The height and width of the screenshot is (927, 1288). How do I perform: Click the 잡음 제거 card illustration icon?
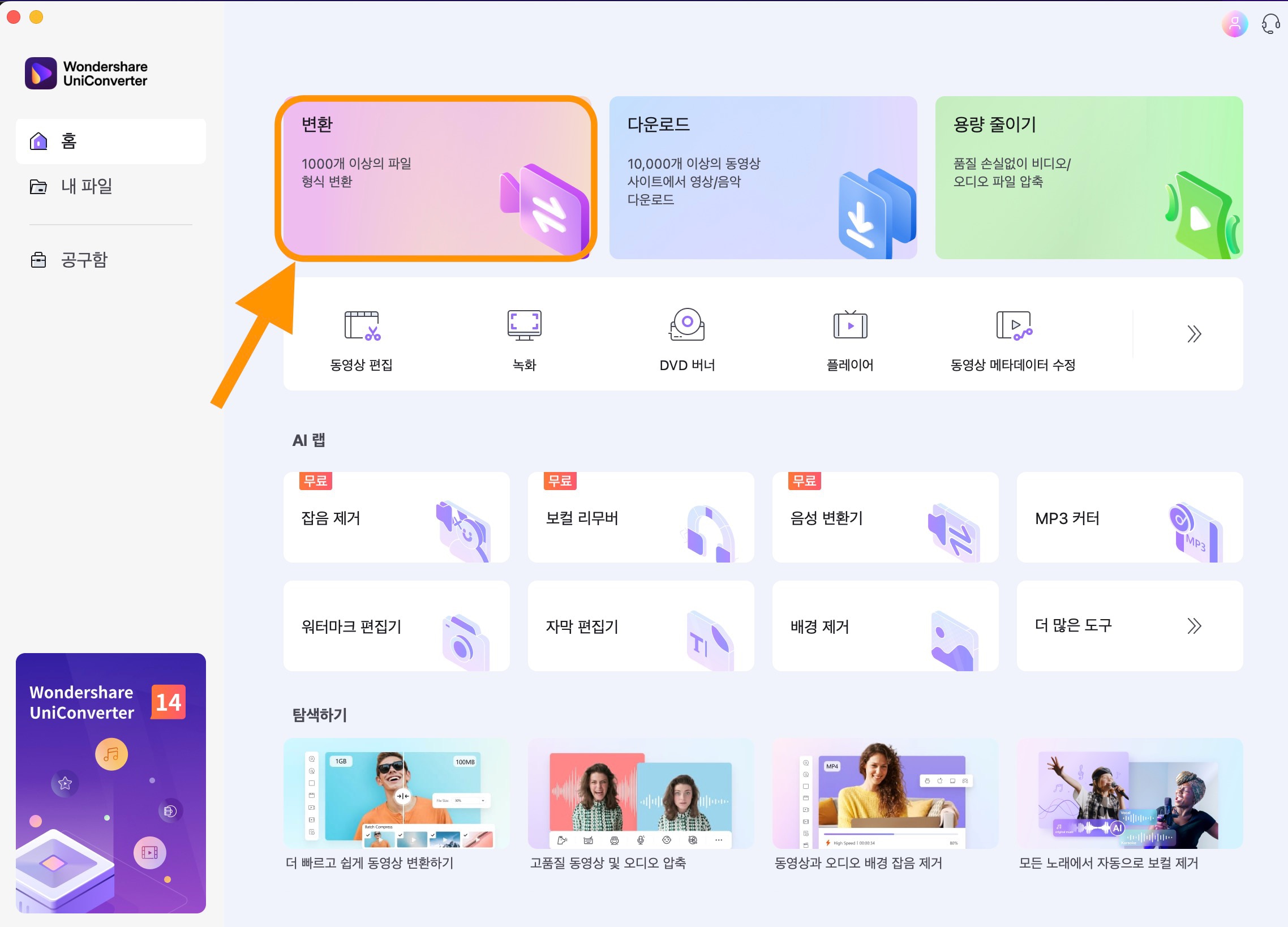click(x=463, y=531)
